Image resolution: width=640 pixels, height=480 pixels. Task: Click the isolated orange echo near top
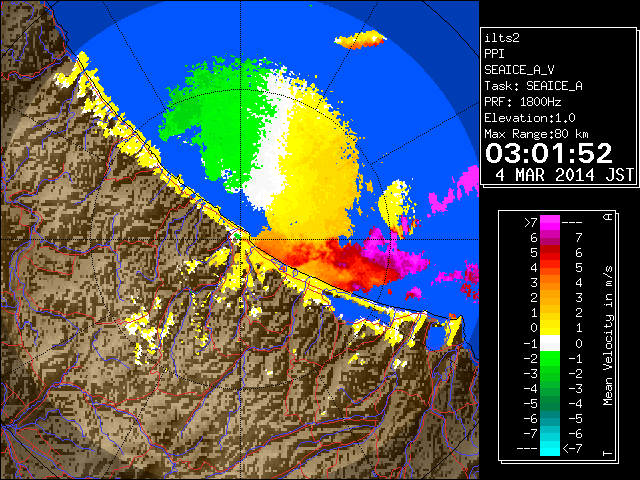[x=360, y=40]
